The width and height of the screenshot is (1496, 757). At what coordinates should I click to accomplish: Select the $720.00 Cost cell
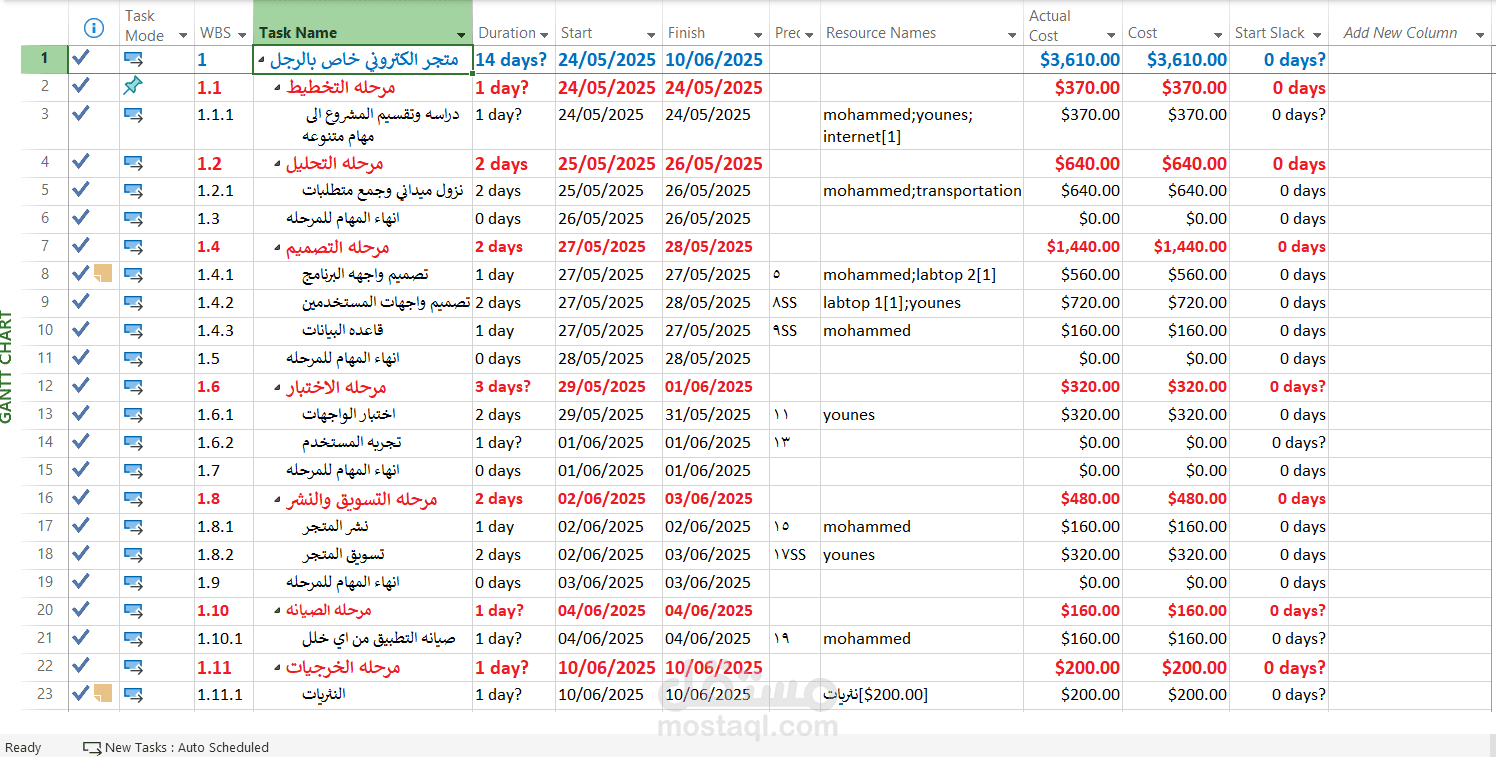coord(1176,302)
